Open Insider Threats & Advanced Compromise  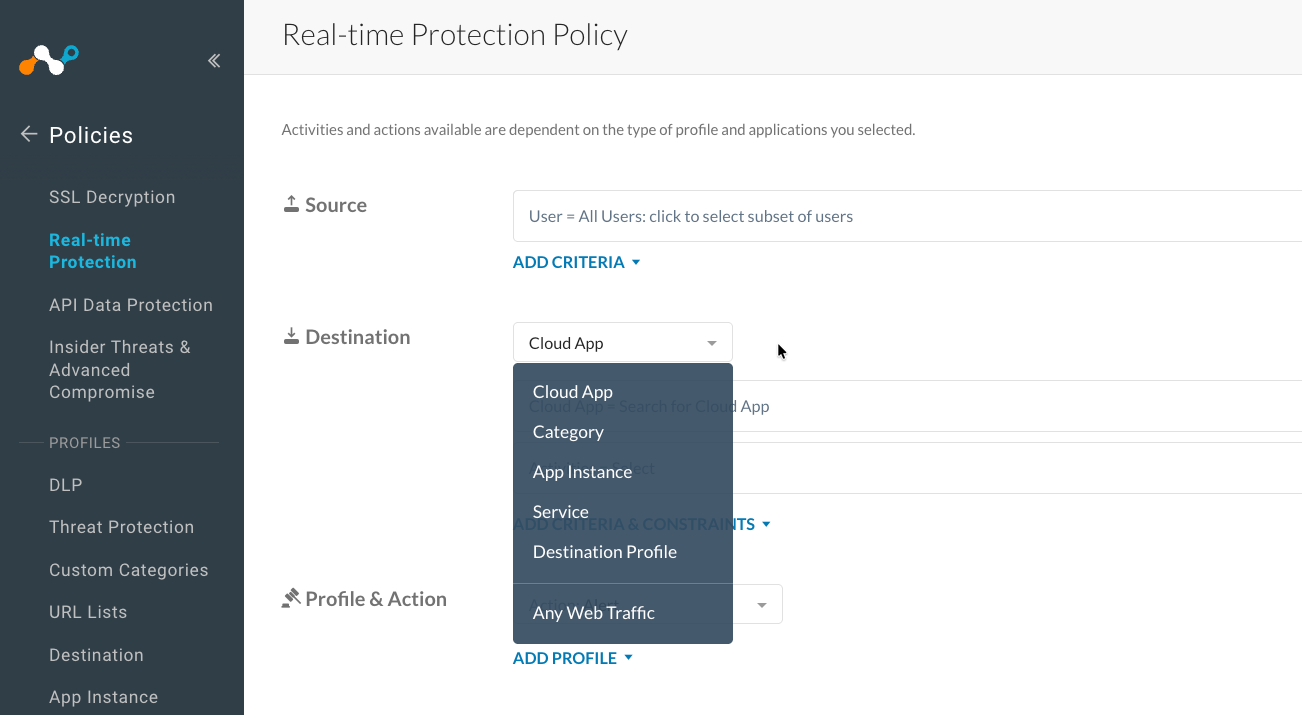(120, 369)
